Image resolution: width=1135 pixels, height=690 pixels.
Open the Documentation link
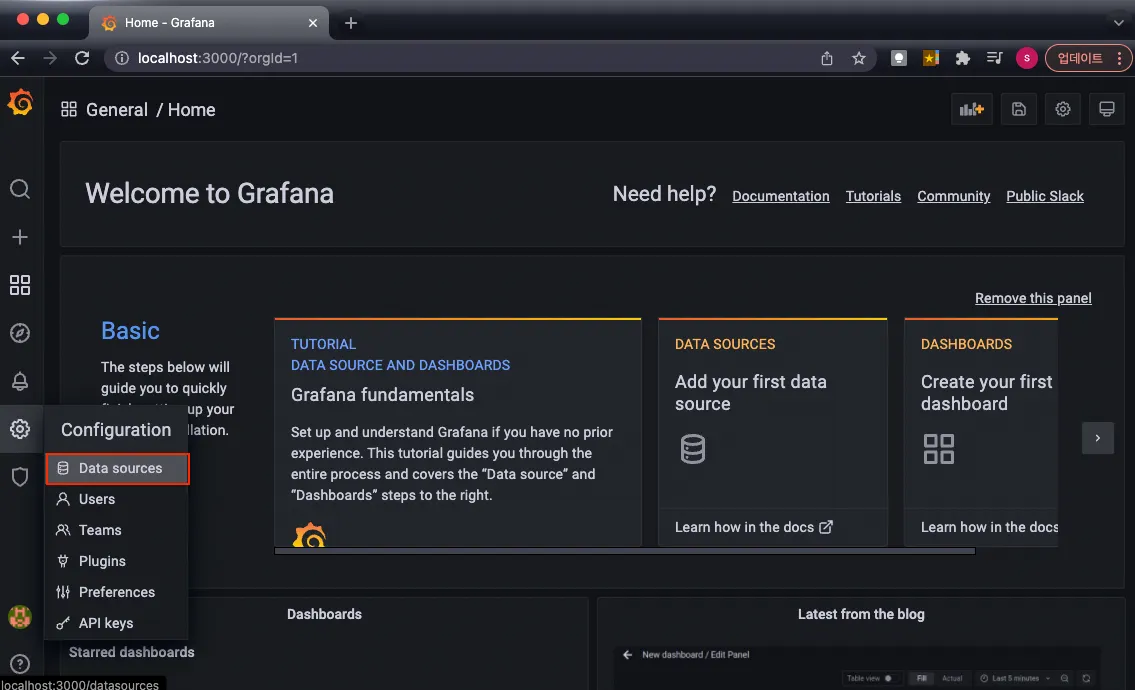780,196
